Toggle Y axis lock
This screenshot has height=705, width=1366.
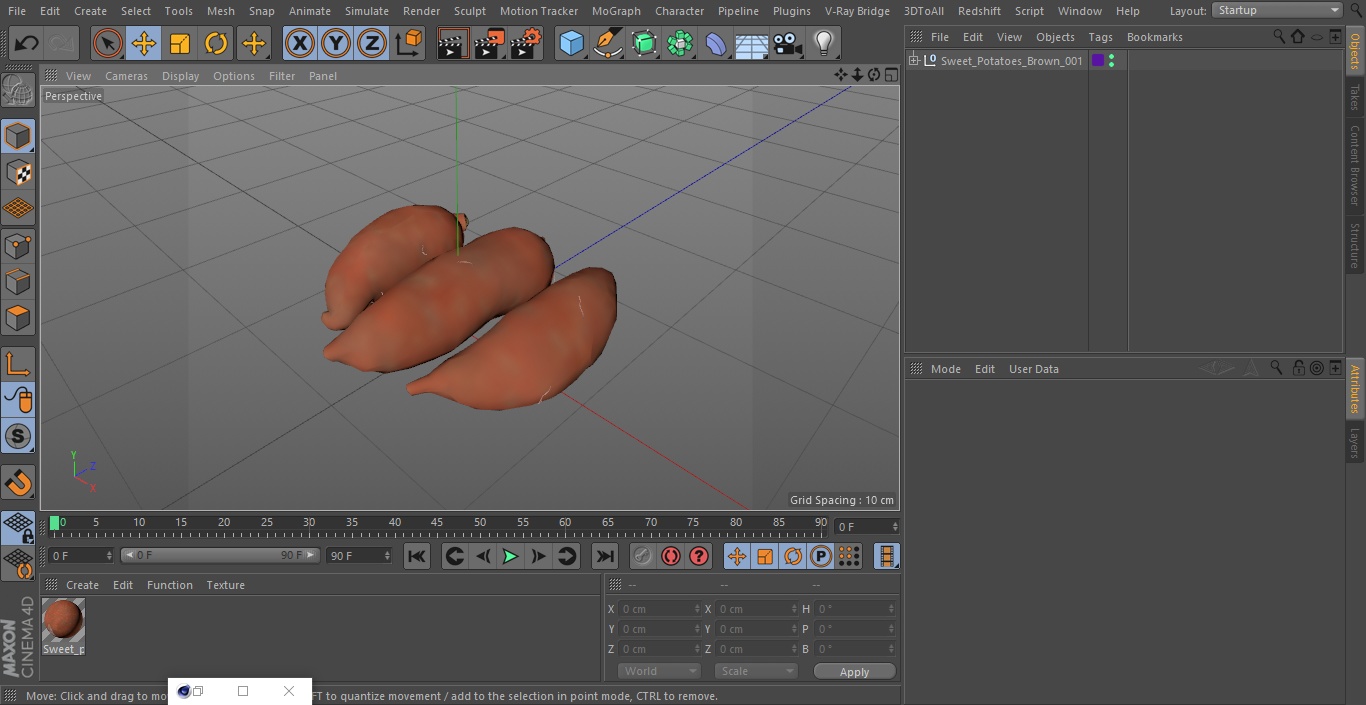click(336, 43)
